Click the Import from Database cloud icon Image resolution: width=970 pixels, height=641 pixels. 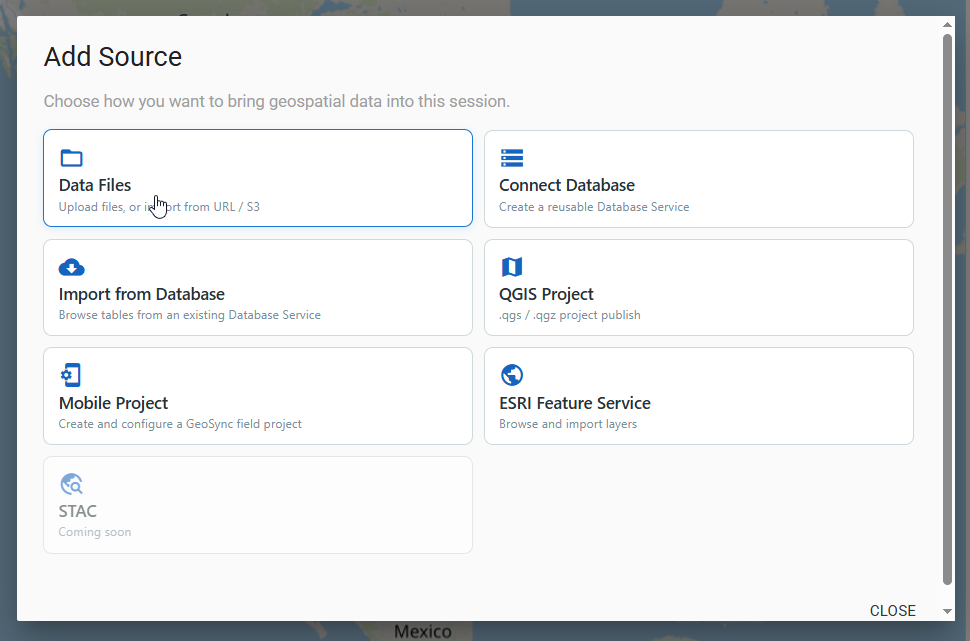point(71,267)
